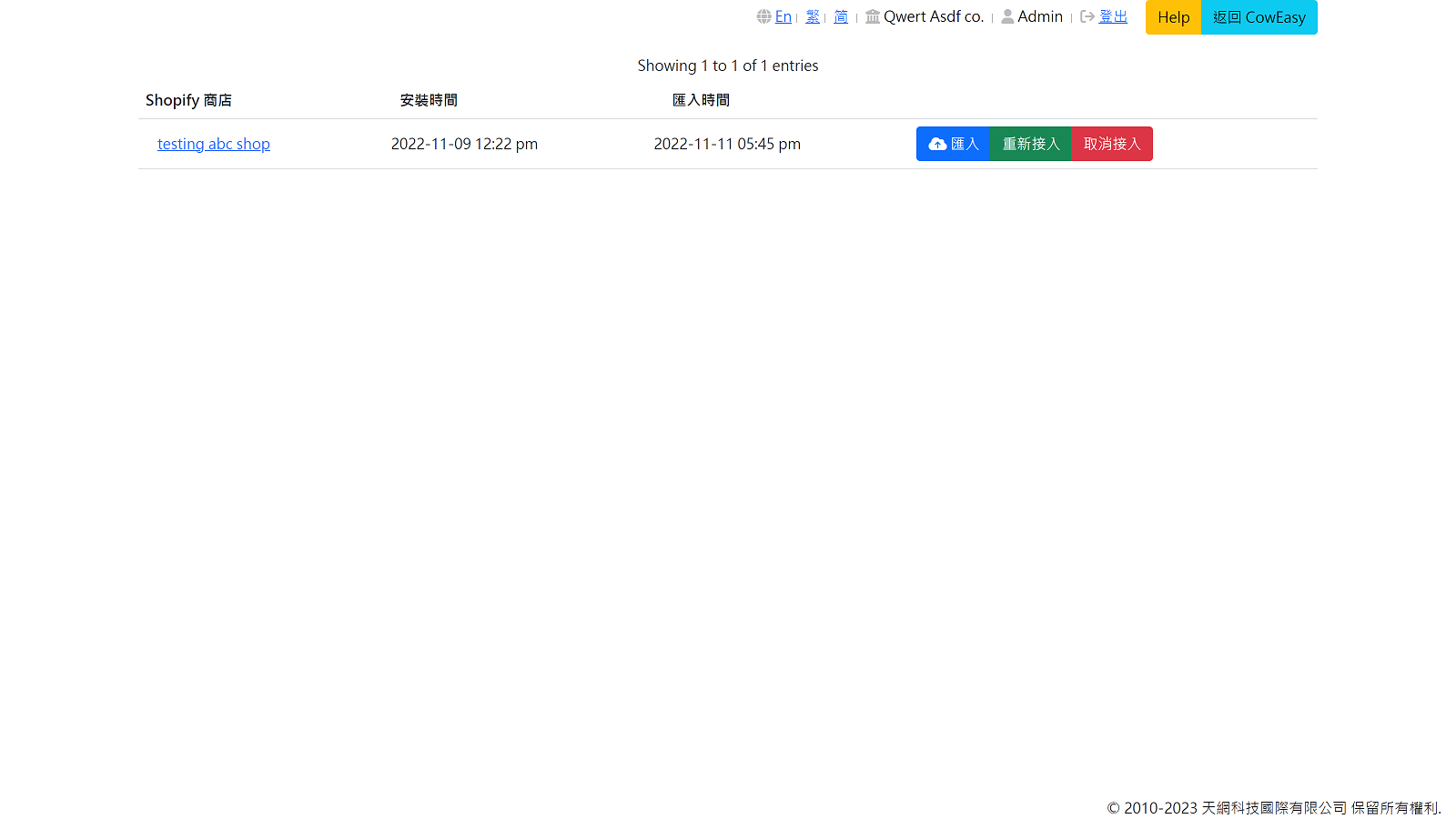
Task: Click the company building icon
Action: click(x=873, y=16)
